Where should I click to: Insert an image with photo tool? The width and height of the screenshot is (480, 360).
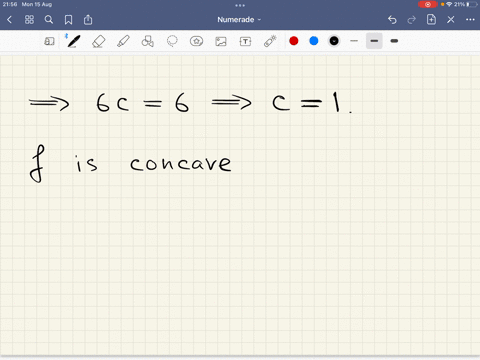[221, 41]
